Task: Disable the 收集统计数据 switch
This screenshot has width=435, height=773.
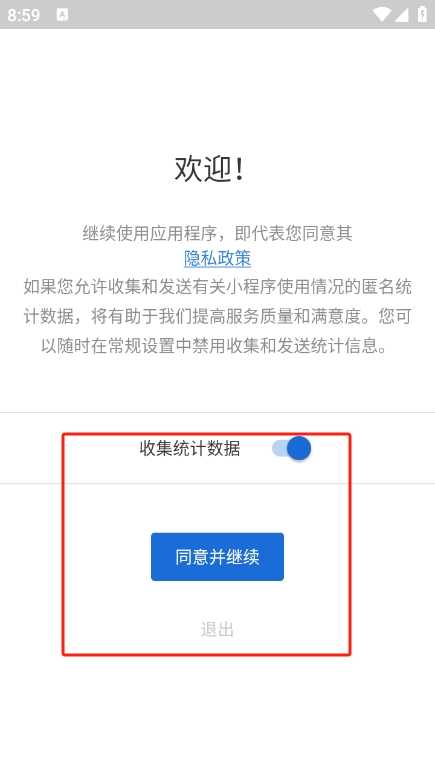Action: coord(291,448)
